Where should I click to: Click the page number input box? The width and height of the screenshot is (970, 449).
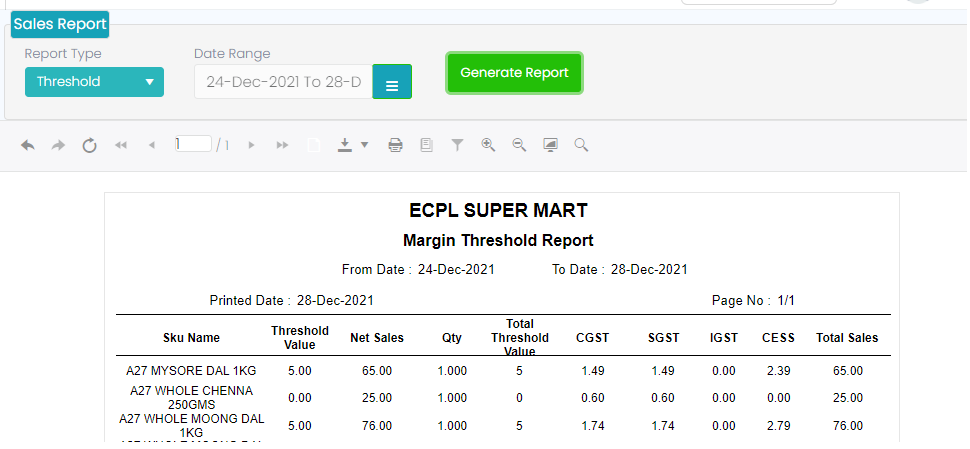tap(192, 145)
